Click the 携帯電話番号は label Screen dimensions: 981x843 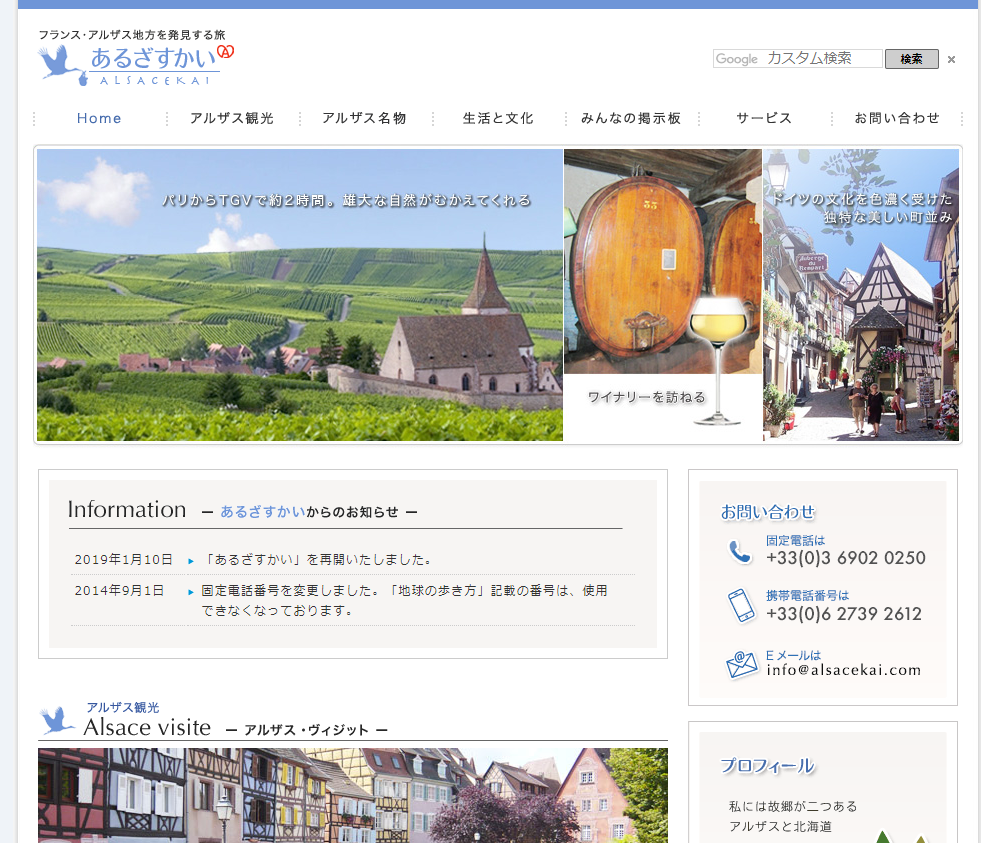(x=807, y=595)
